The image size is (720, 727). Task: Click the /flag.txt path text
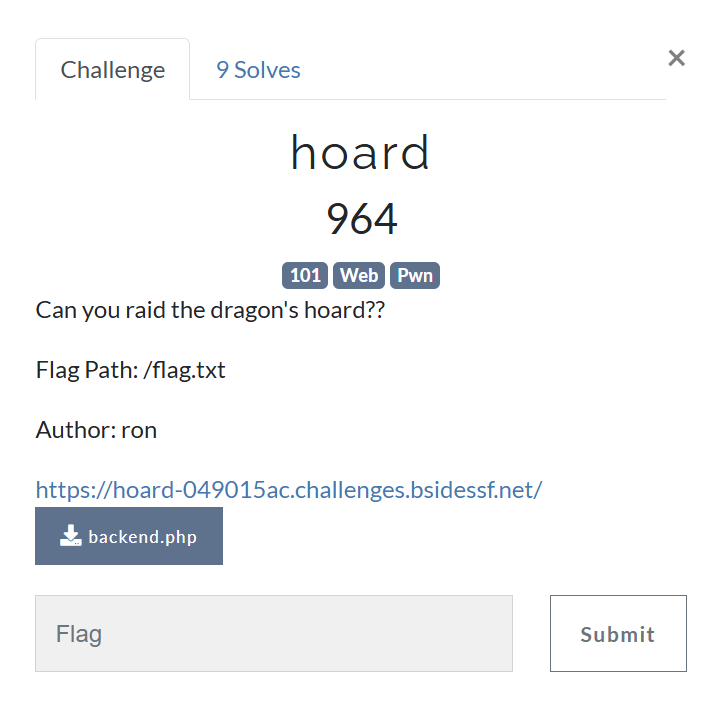click(185, 370)
